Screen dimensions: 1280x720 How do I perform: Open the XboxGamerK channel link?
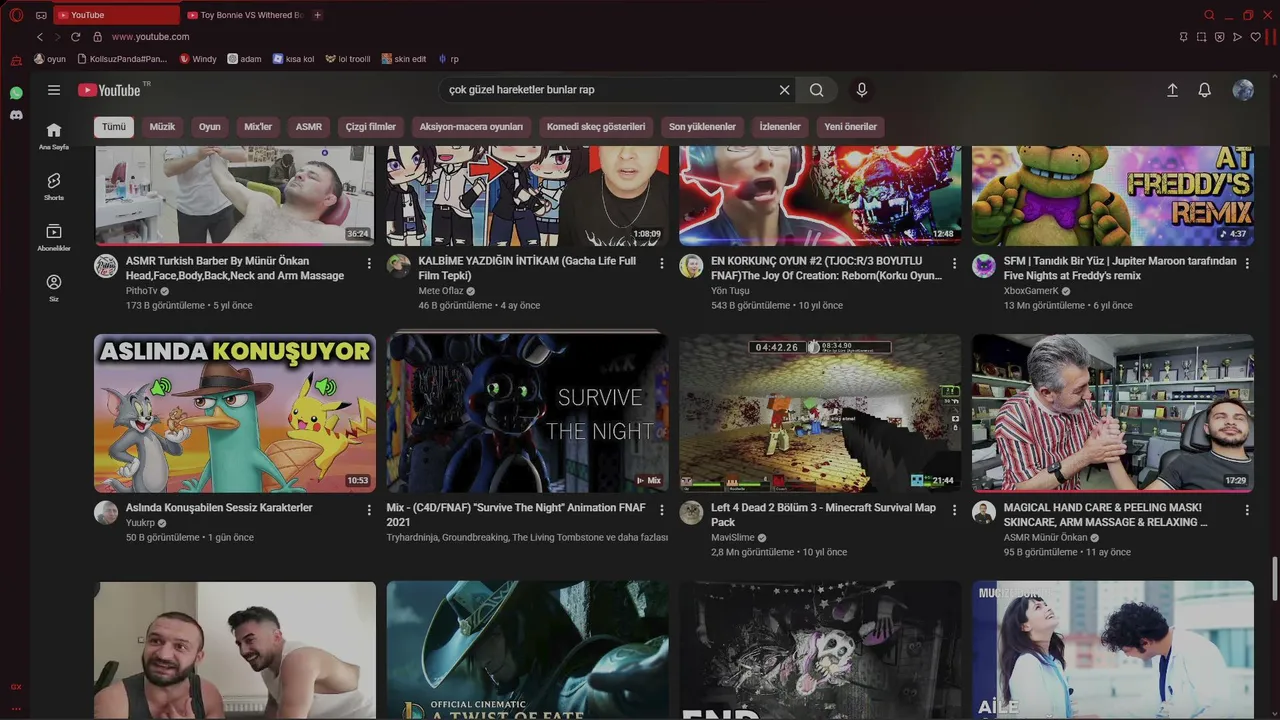[1031, 291]
